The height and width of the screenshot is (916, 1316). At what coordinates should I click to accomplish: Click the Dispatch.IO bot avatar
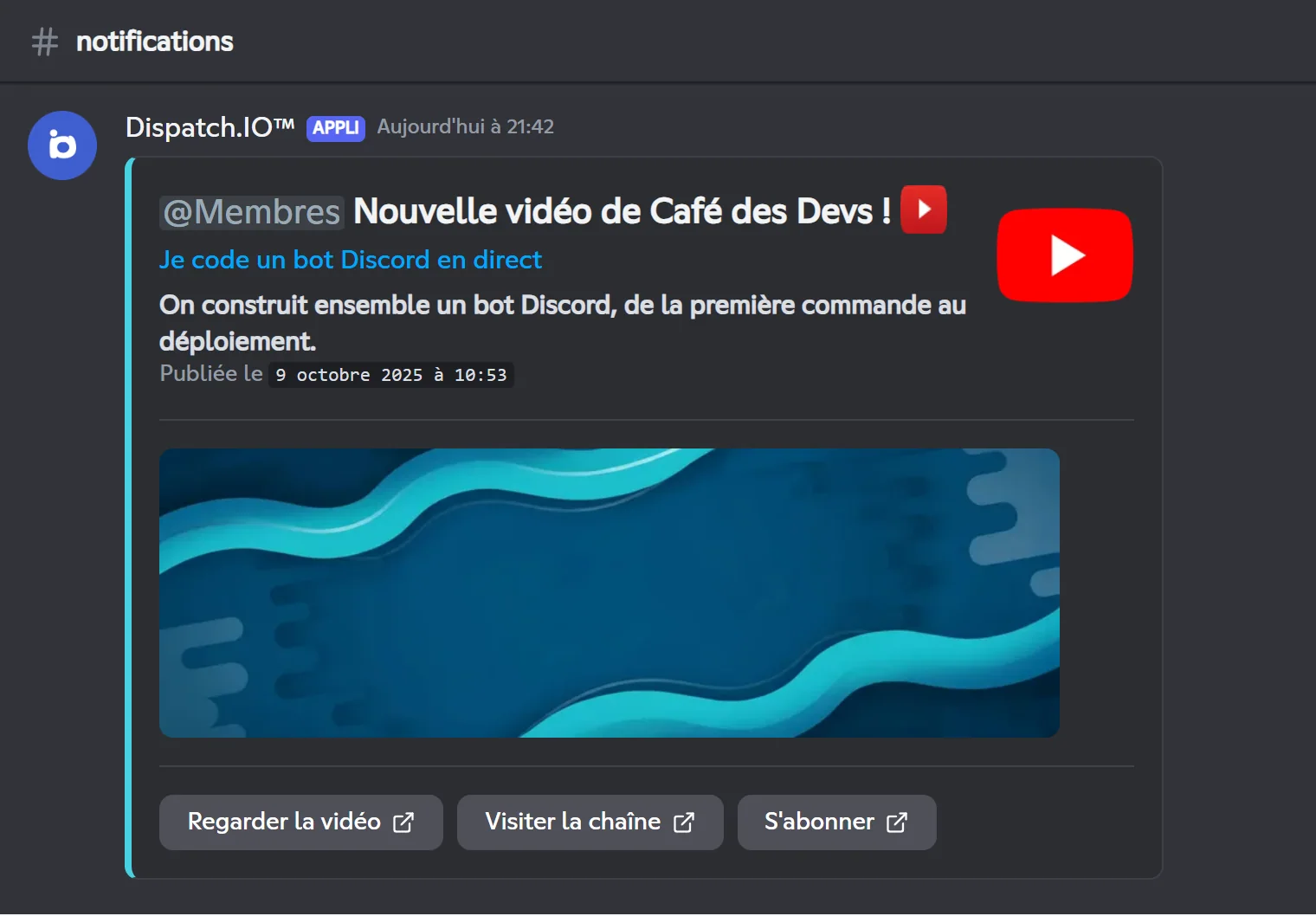tap(62, 145)
